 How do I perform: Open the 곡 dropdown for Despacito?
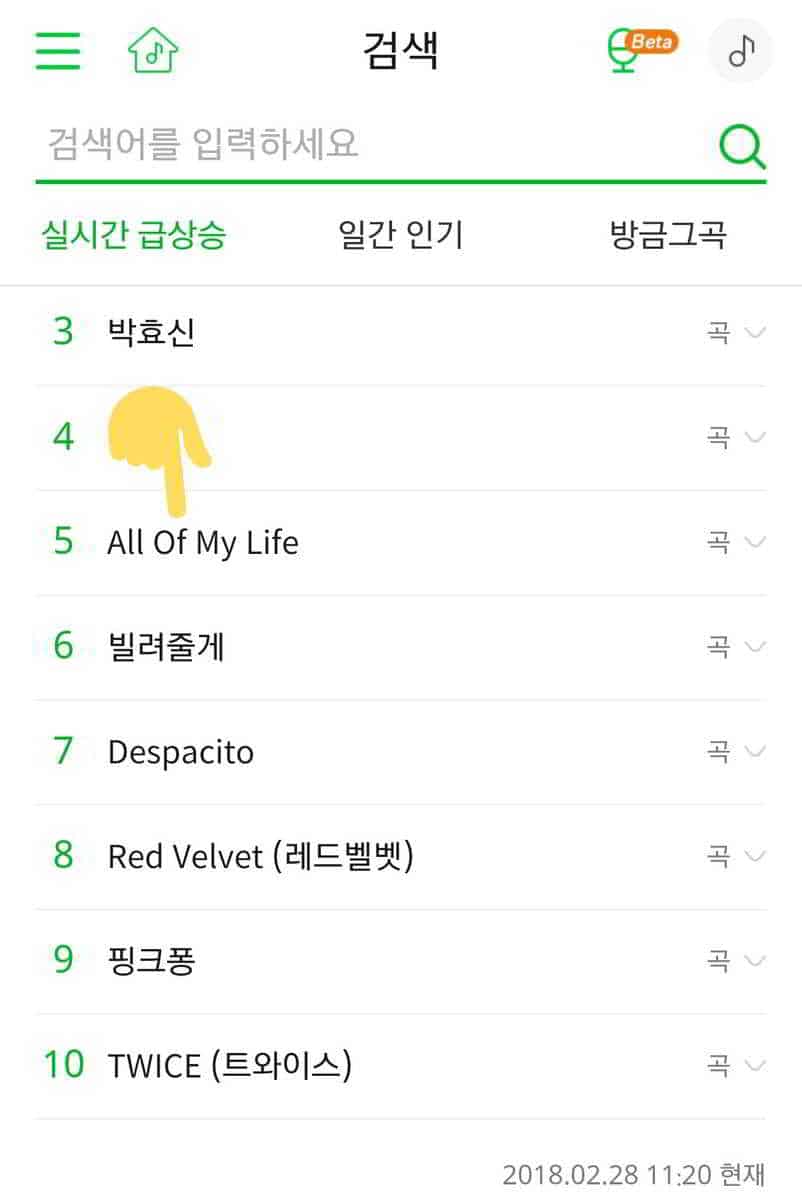pos(735,751)
